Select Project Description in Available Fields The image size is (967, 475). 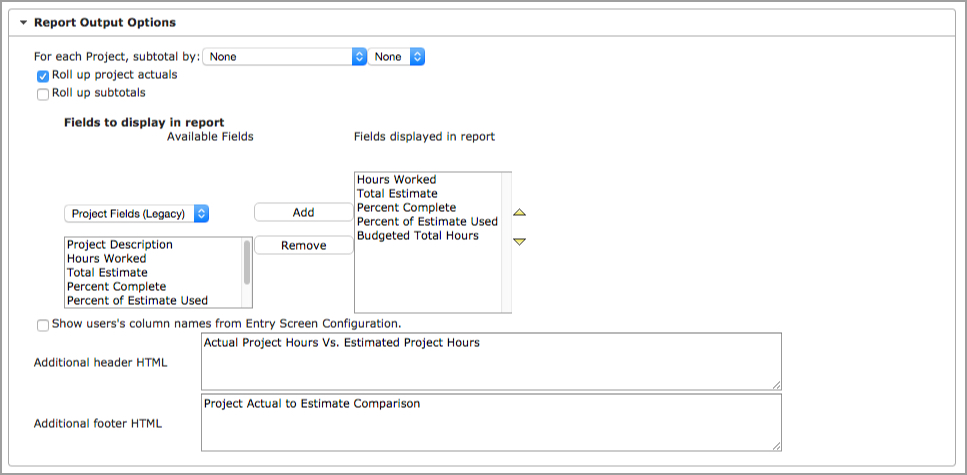154,245
